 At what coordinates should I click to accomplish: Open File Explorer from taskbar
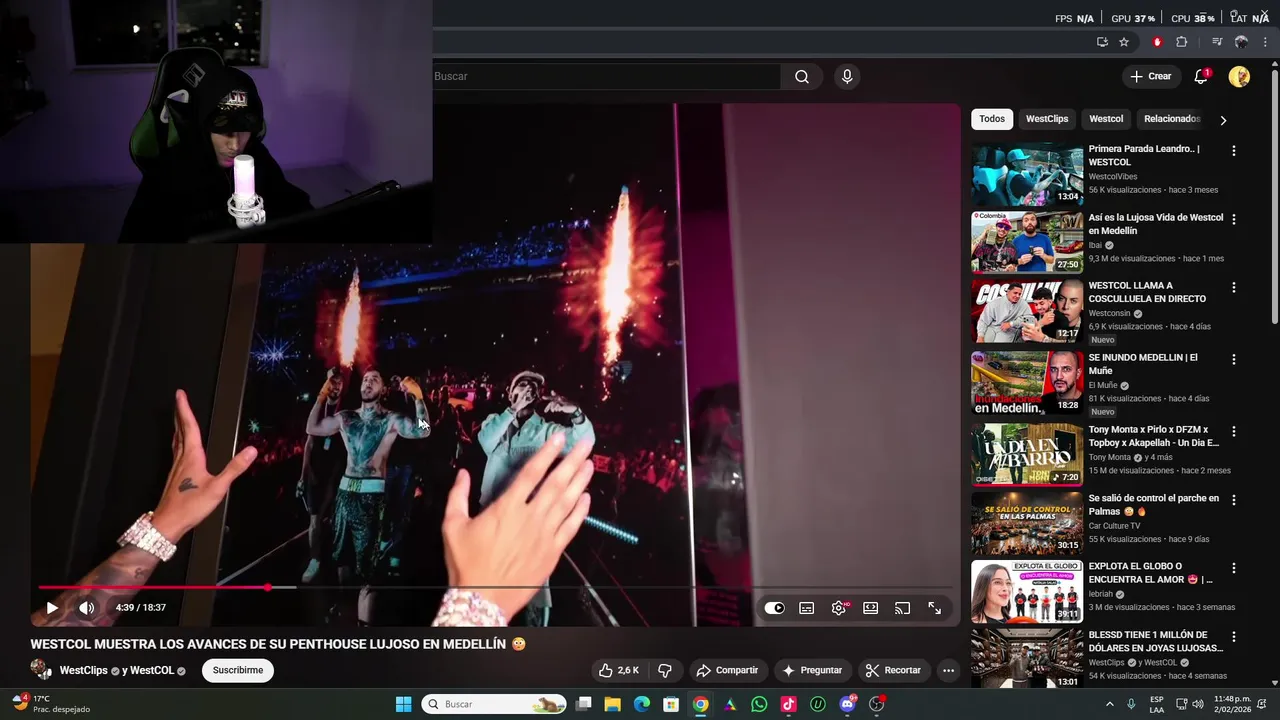coord(613,704)
